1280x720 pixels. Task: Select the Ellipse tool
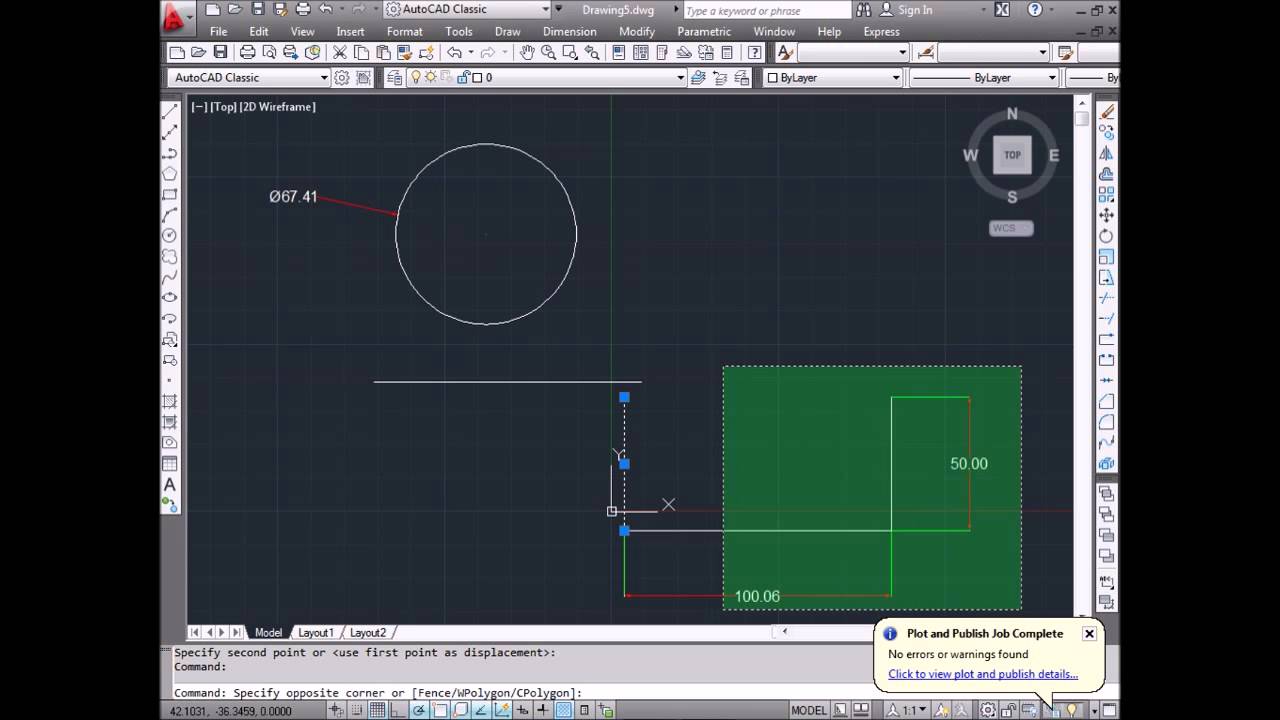(x=171, y=297)
